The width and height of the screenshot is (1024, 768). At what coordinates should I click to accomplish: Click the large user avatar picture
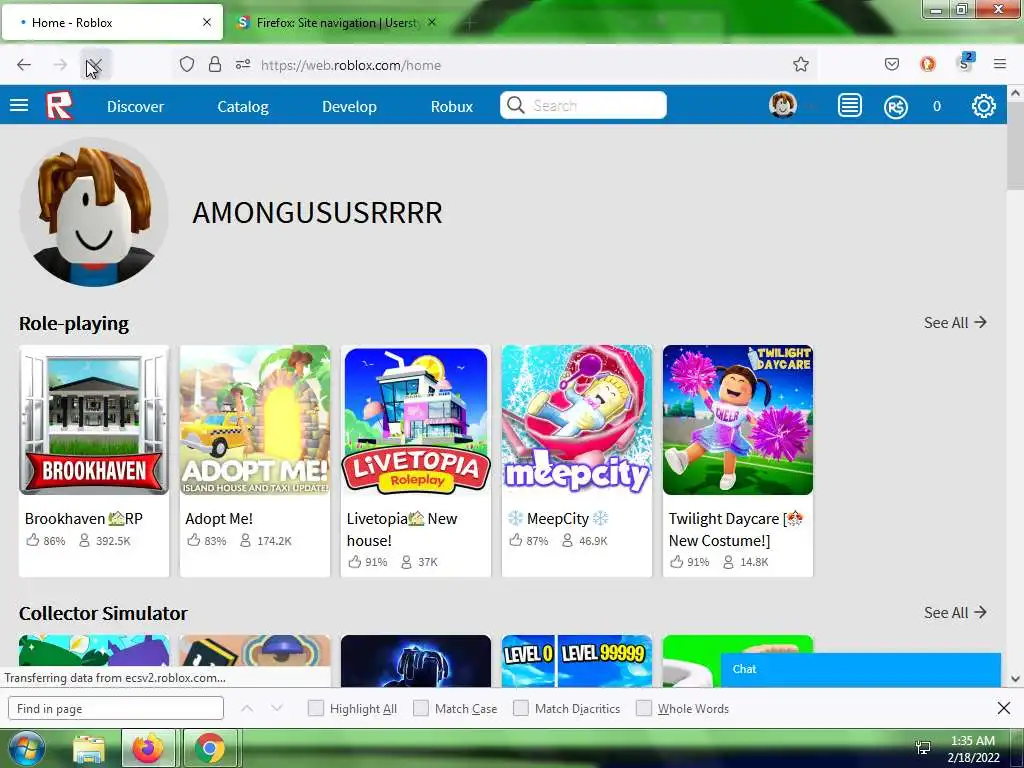click(94, 212)
